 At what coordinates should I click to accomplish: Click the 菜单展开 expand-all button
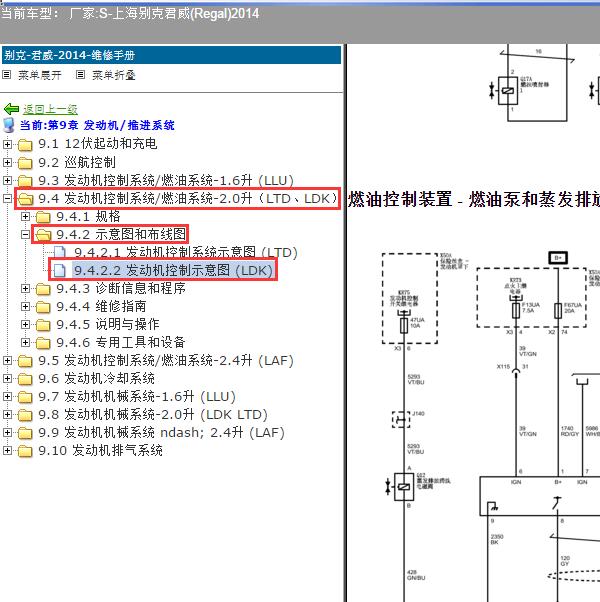(40, 75)
